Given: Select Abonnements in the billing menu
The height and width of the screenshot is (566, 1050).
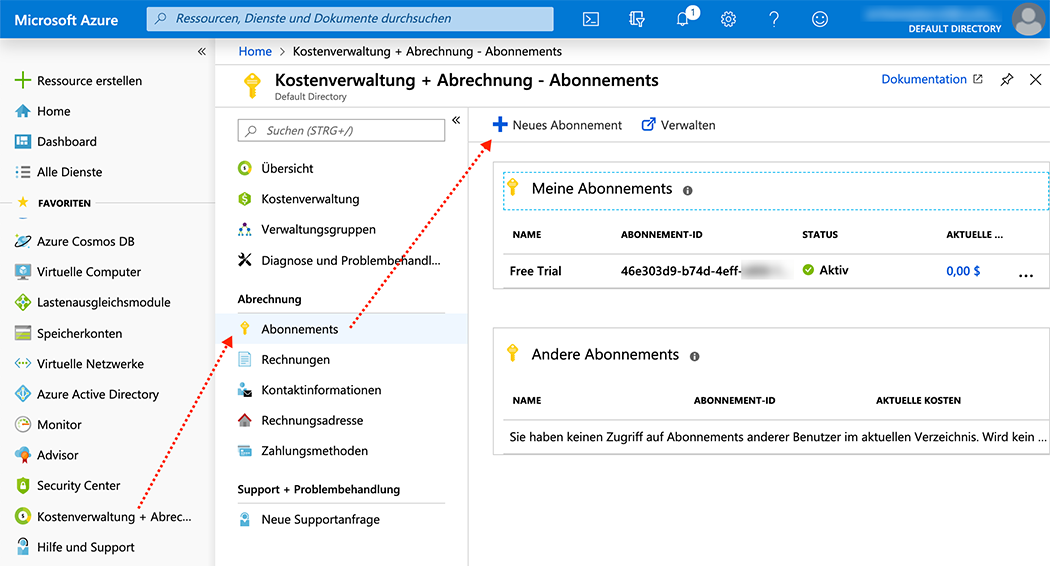Looking at the screenshot, I should [x=342, y=329].
